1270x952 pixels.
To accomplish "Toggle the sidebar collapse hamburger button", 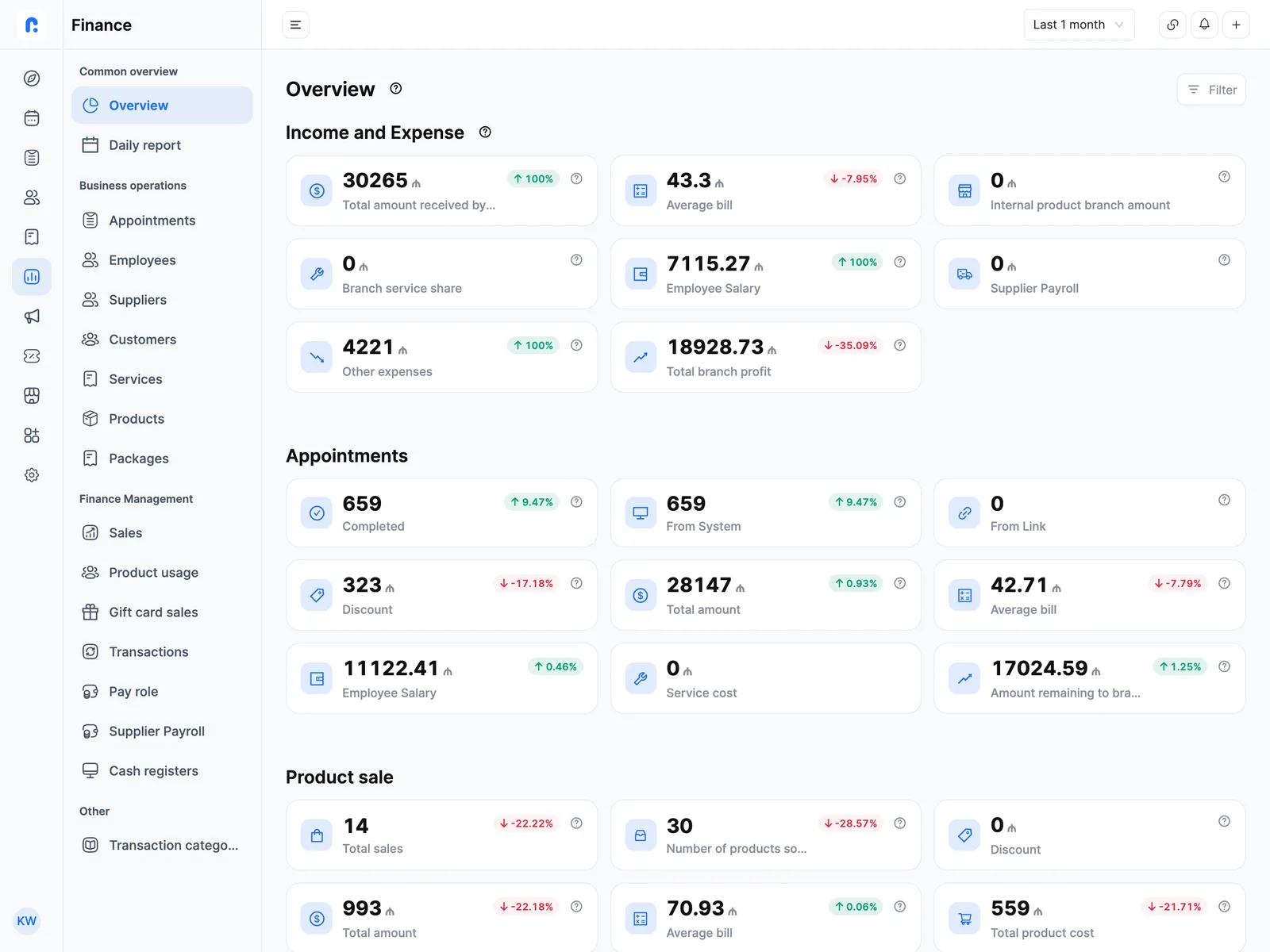I will pyautogui.click(x=295, y=25).
